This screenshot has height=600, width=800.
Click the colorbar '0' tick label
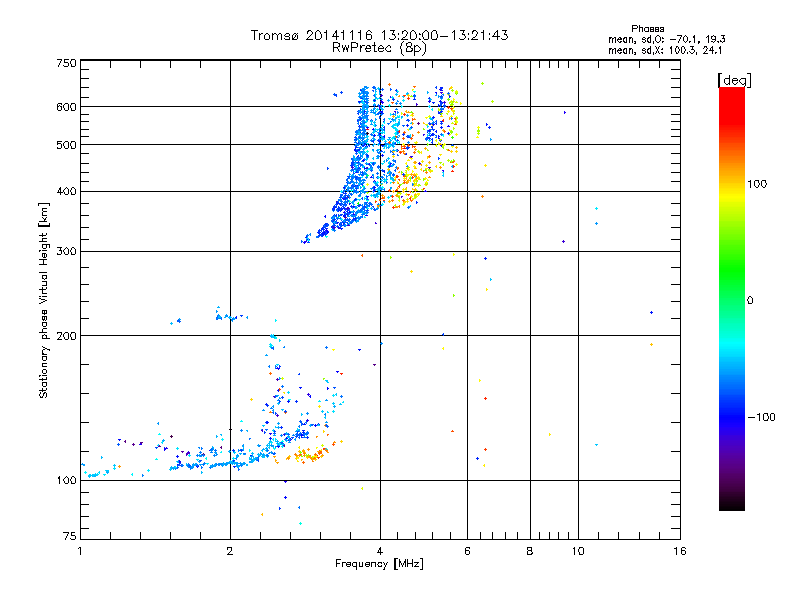750,301
